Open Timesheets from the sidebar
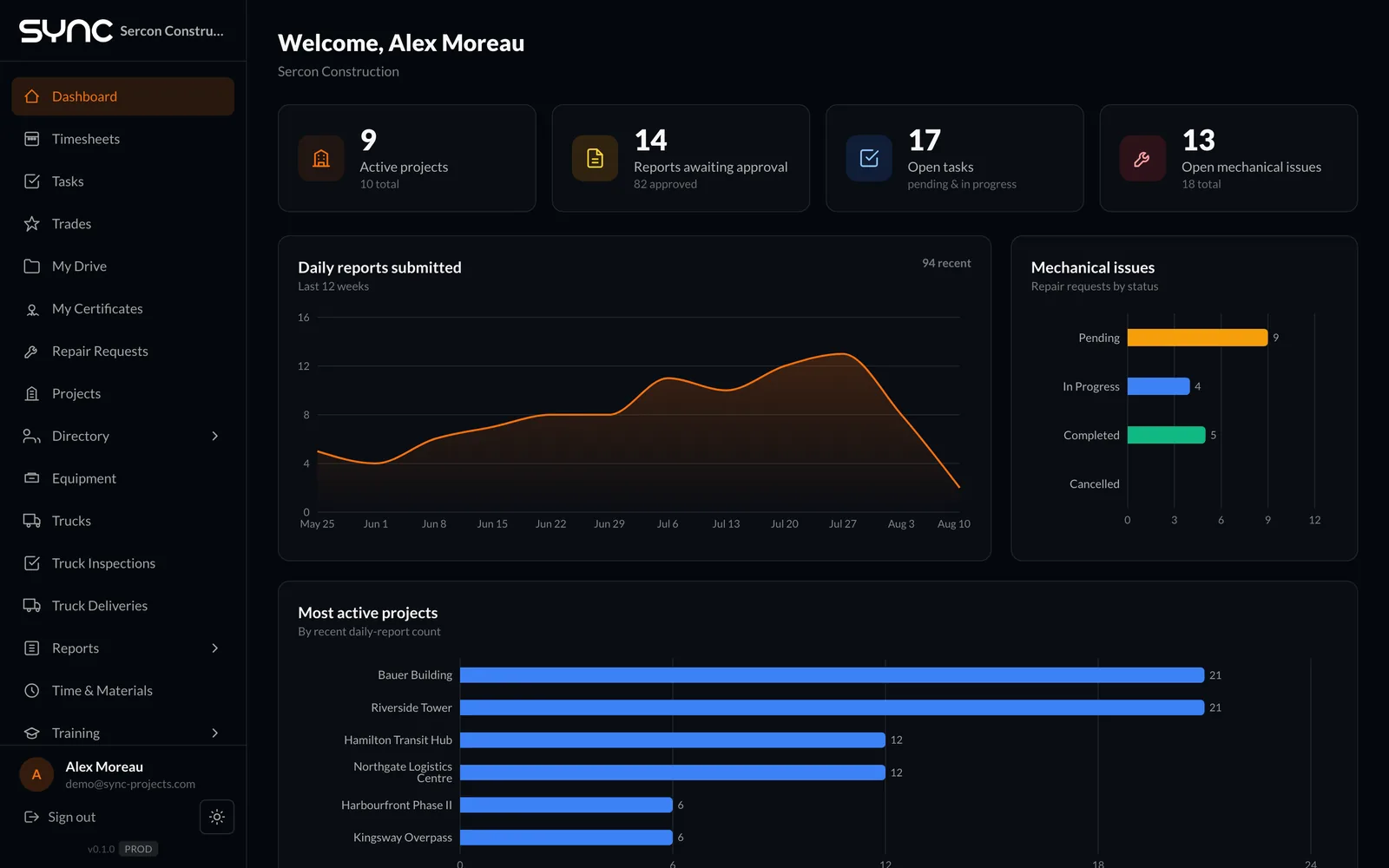The height and width of the screenshot is (868, 1389). pyautogui.click(x=123, y=139)
